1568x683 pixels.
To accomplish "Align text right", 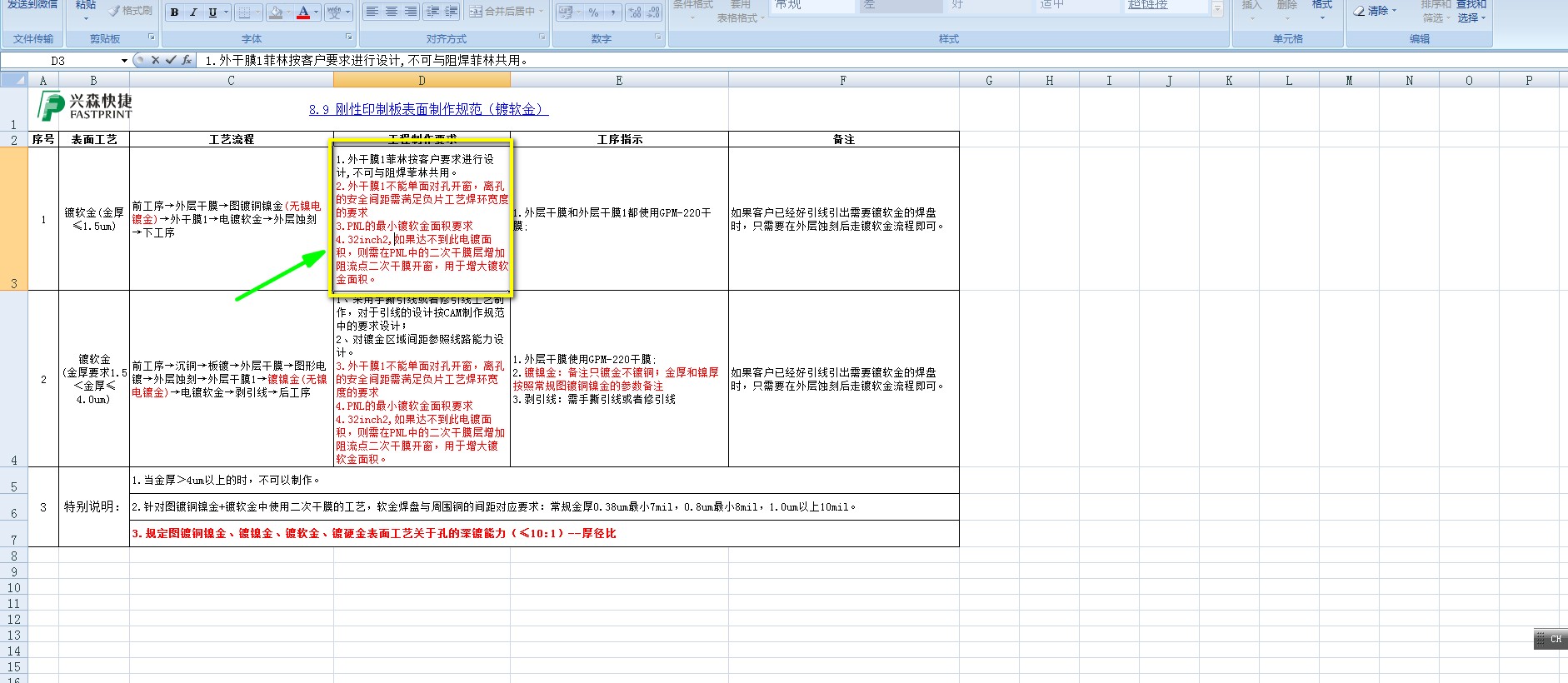I will (410, 12).
